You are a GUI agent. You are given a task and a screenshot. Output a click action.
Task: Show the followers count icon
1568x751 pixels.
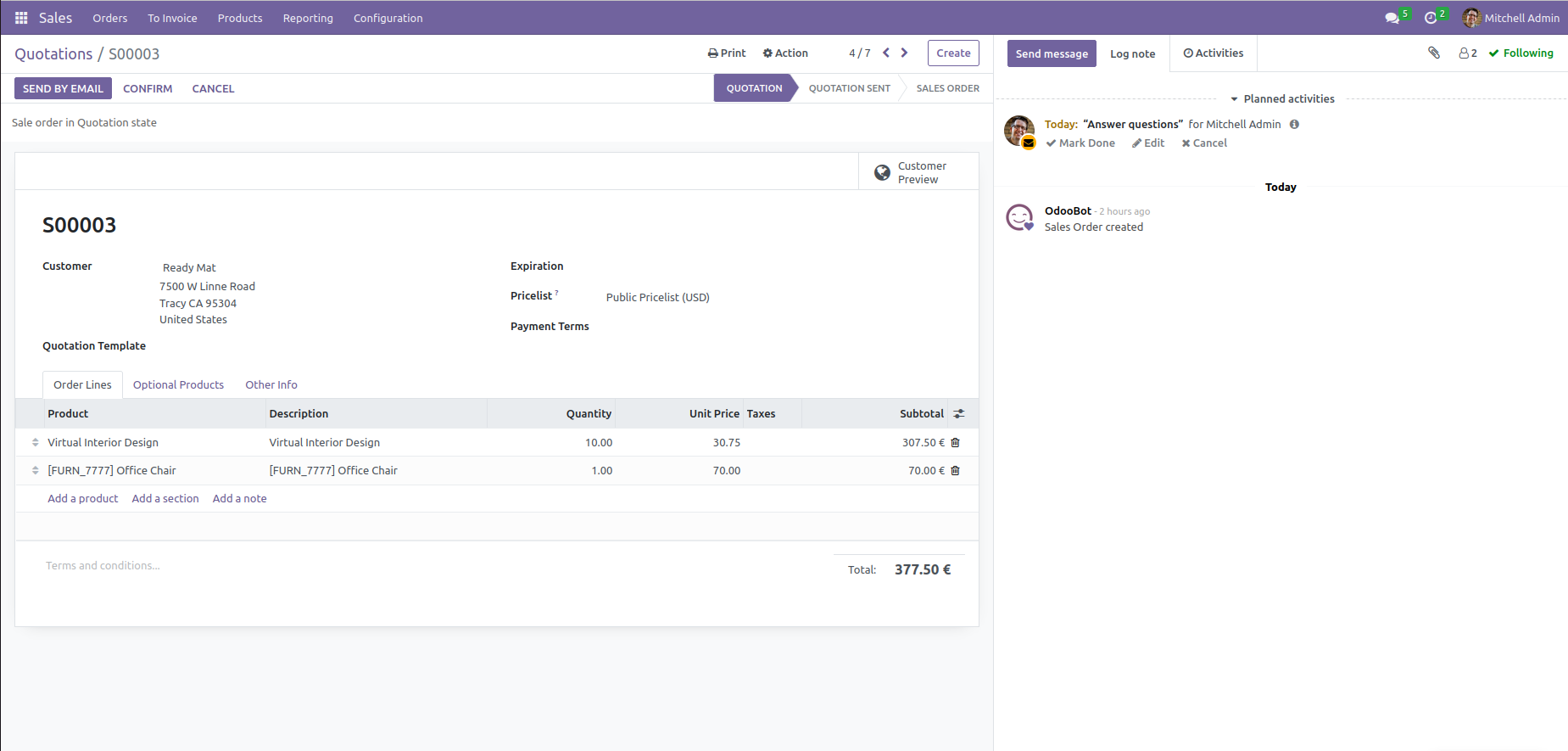pos(1468,53)
